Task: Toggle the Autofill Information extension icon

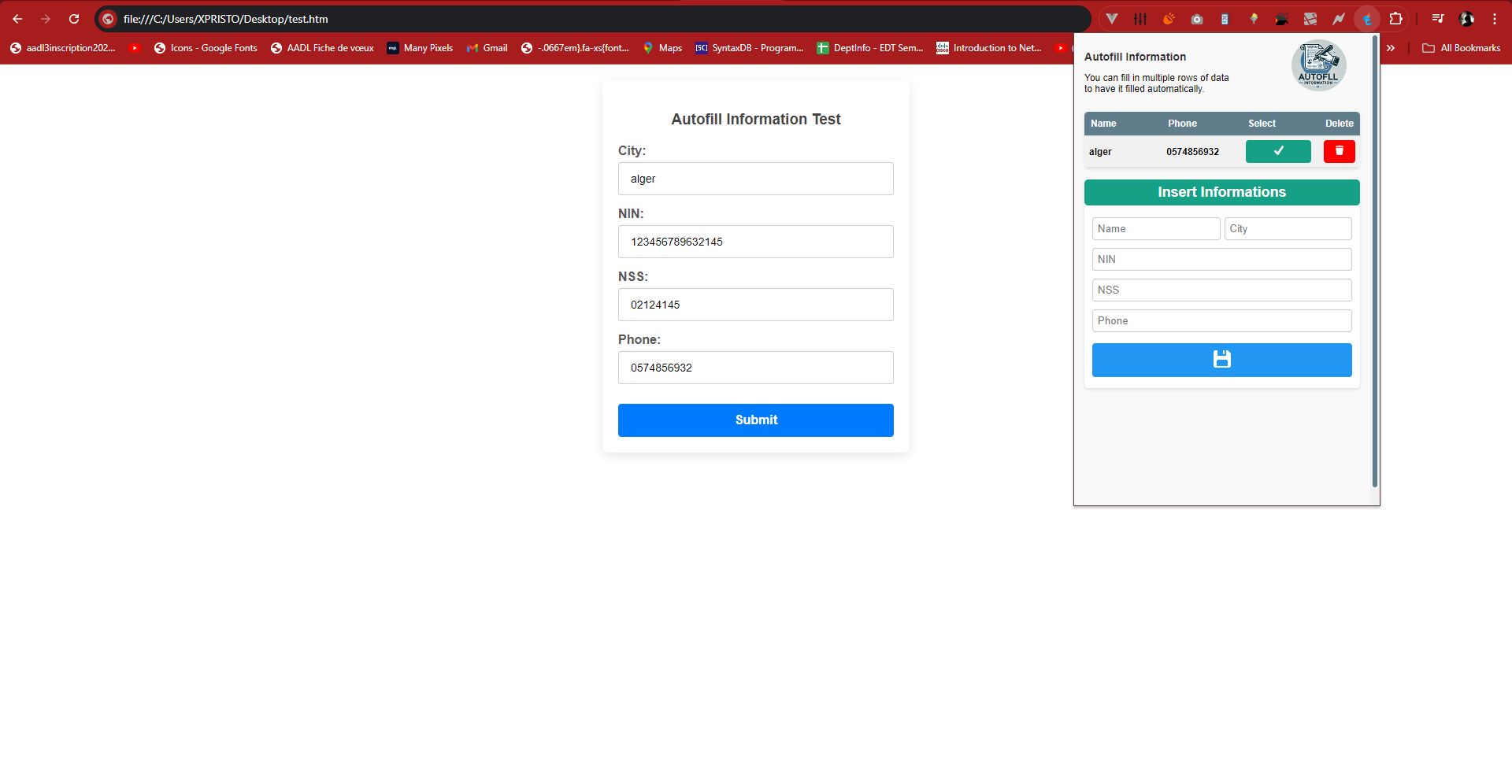Action: coord(1367,19)
